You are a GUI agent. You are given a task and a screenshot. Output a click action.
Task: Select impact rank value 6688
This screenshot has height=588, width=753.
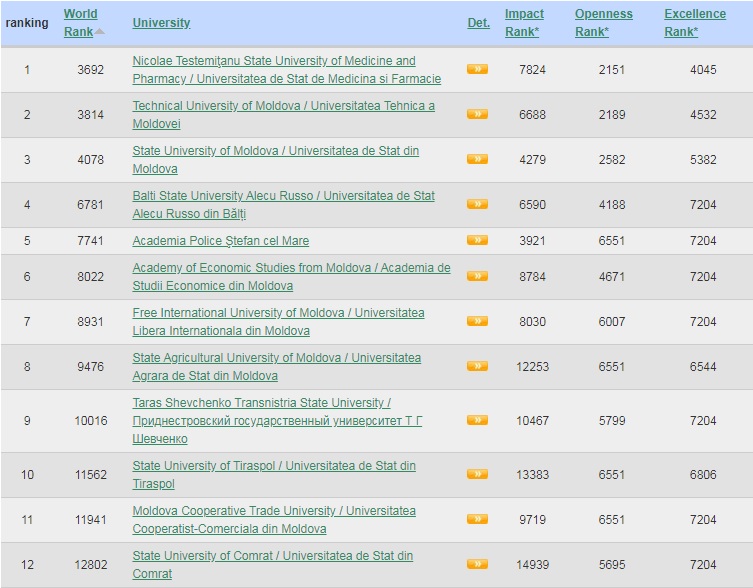[x=533, y=115]
